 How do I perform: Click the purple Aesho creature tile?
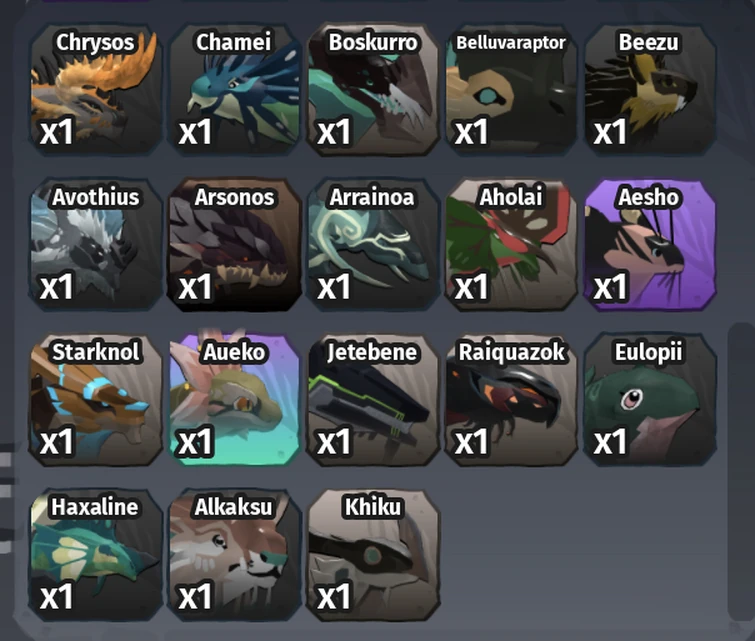(x=650, y=245)
